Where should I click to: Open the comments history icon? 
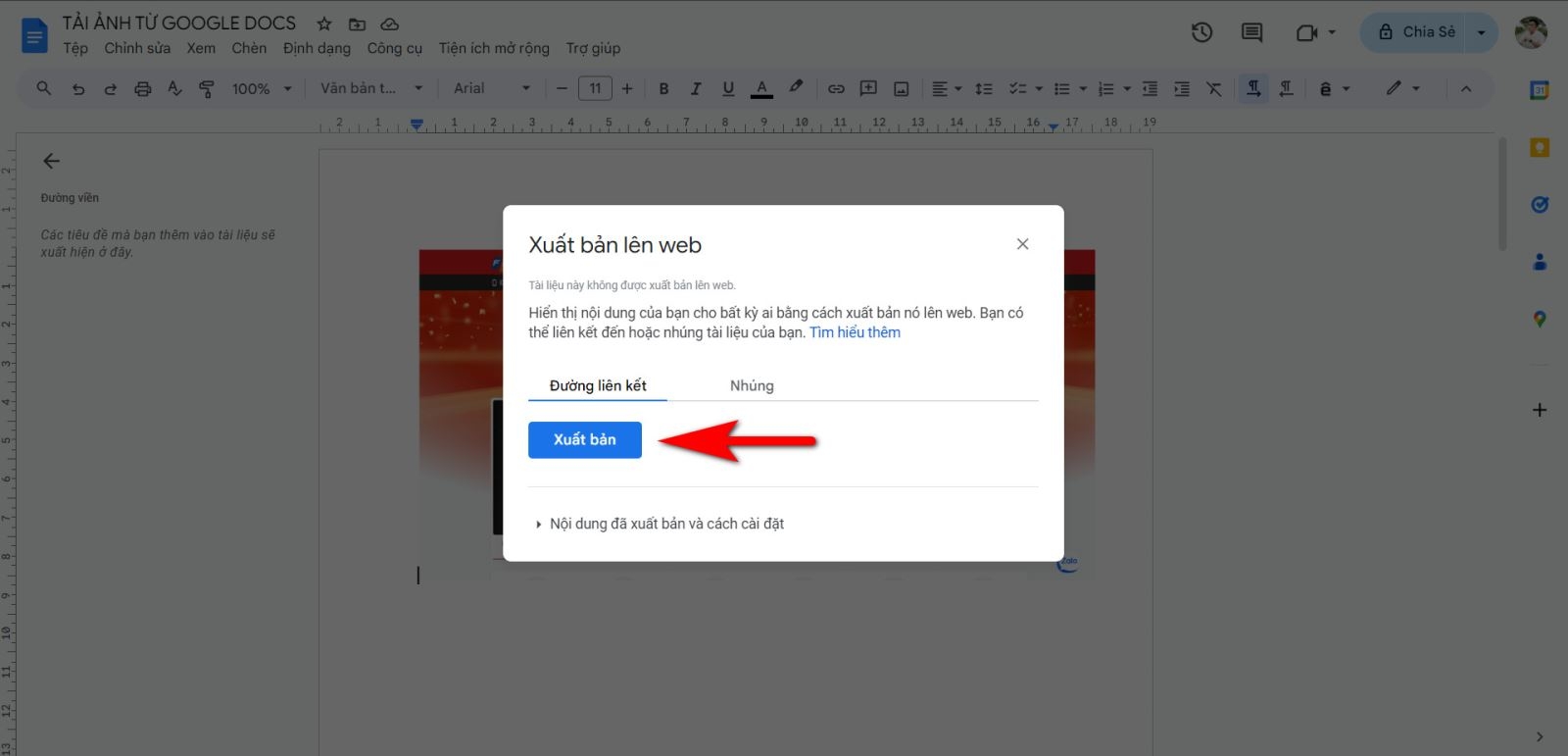click(x=1251, y=32)
